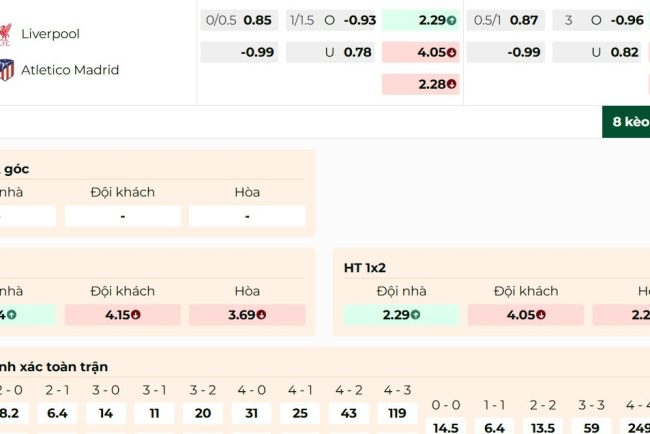Open the Atletico Madrid team name link

click(70, 70)
